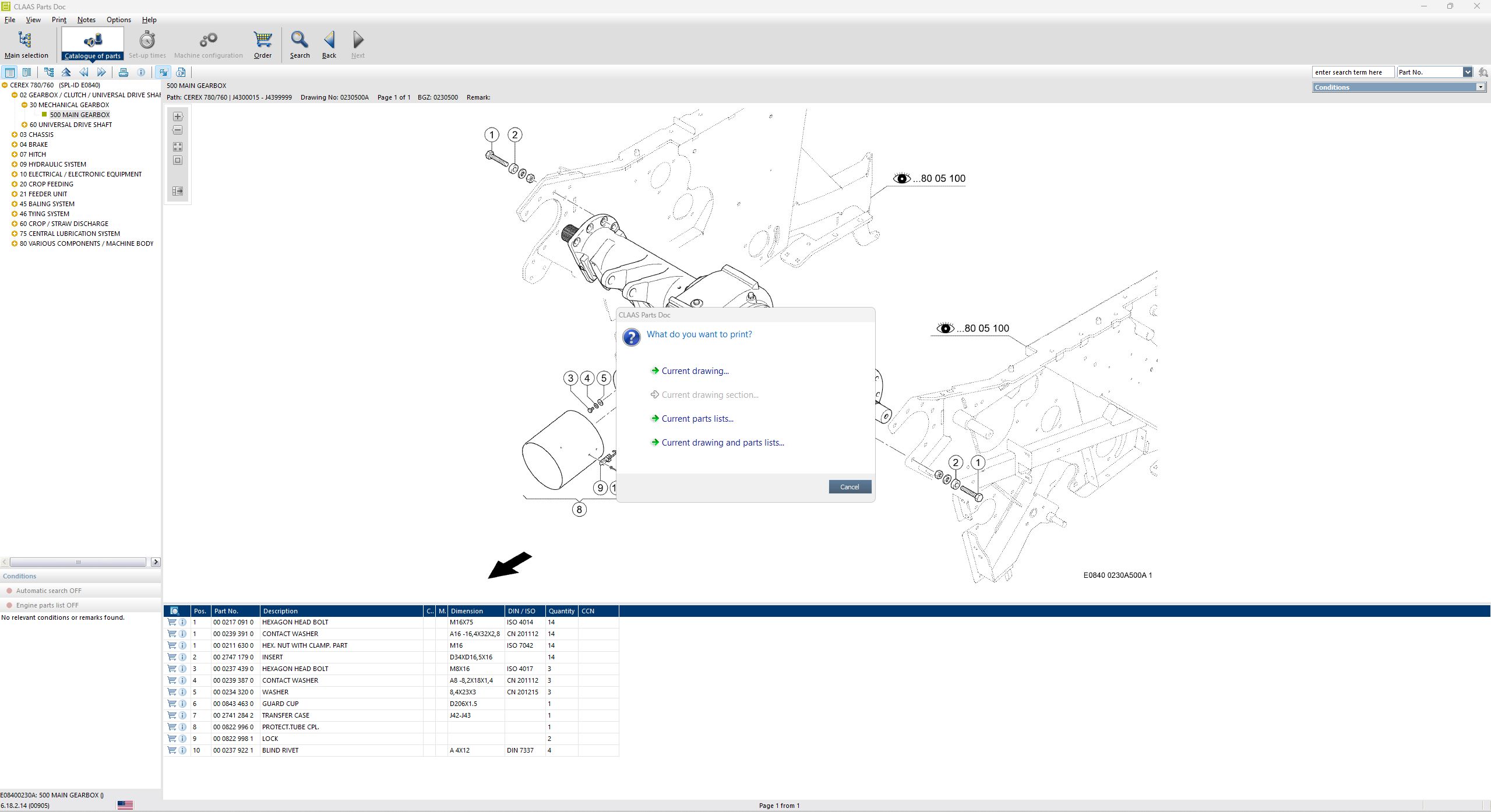Cancel the print dialog
The height and width of the screenshot is (812, 1491).
pyautogui.click(x=850, y=486)
